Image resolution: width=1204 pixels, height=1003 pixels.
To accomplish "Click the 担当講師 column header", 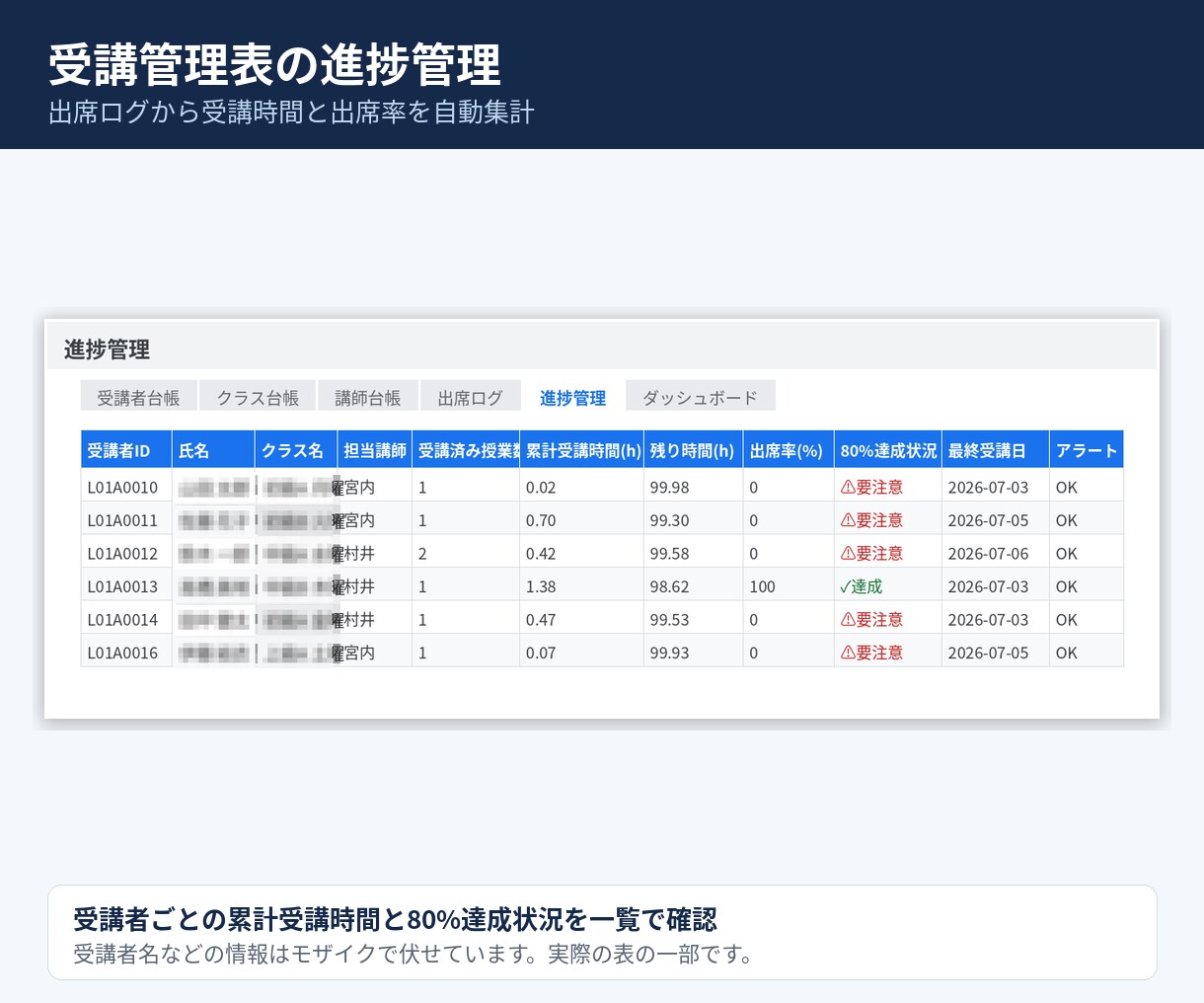I will click(x=375, y=450).
